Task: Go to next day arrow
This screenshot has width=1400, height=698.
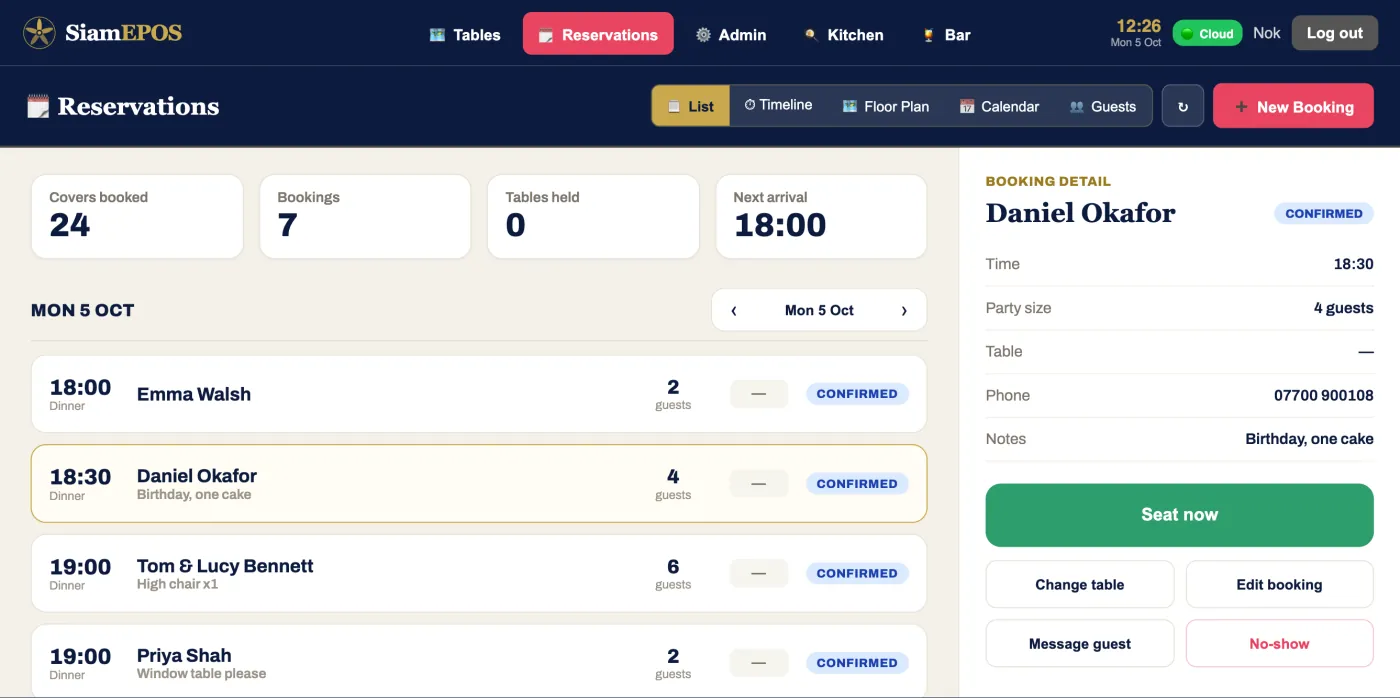Action: click(904, 310)
